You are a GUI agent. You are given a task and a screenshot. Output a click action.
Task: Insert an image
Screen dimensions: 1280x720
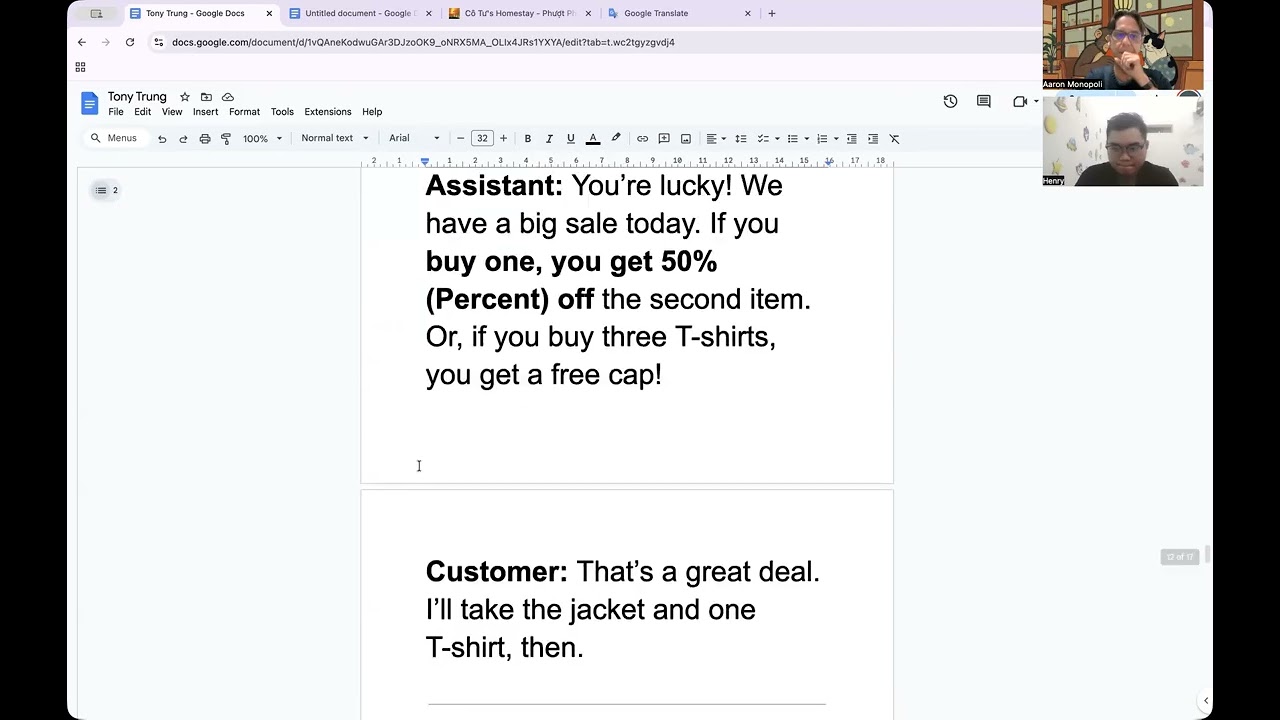tap(685, 139)
